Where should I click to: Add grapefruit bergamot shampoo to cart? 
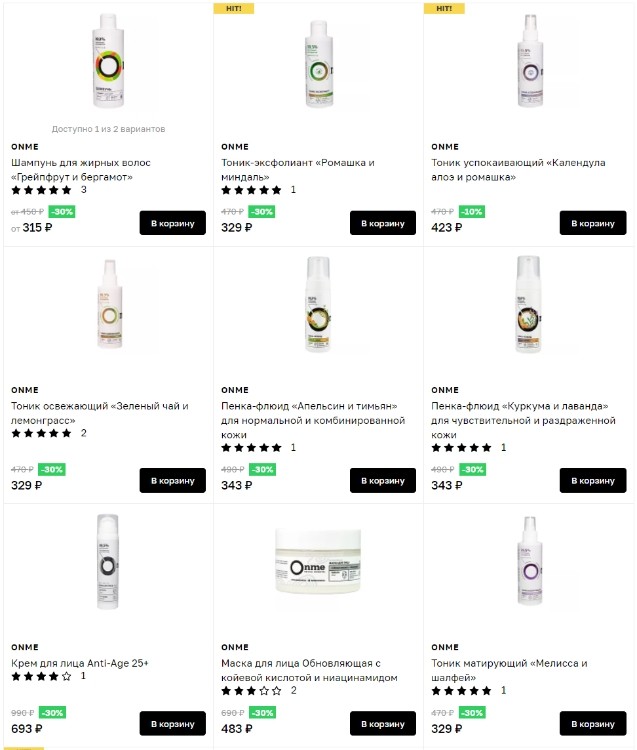click(x=173, y=223)
